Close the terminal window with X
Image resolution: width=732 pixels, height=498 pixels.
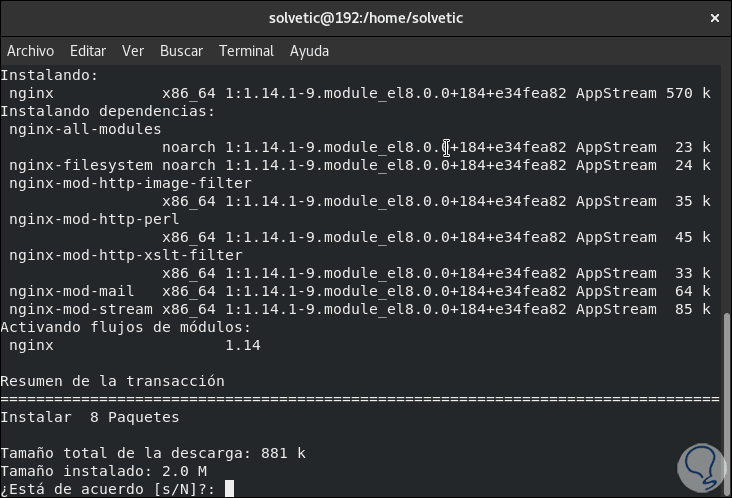tap(714, 18)
